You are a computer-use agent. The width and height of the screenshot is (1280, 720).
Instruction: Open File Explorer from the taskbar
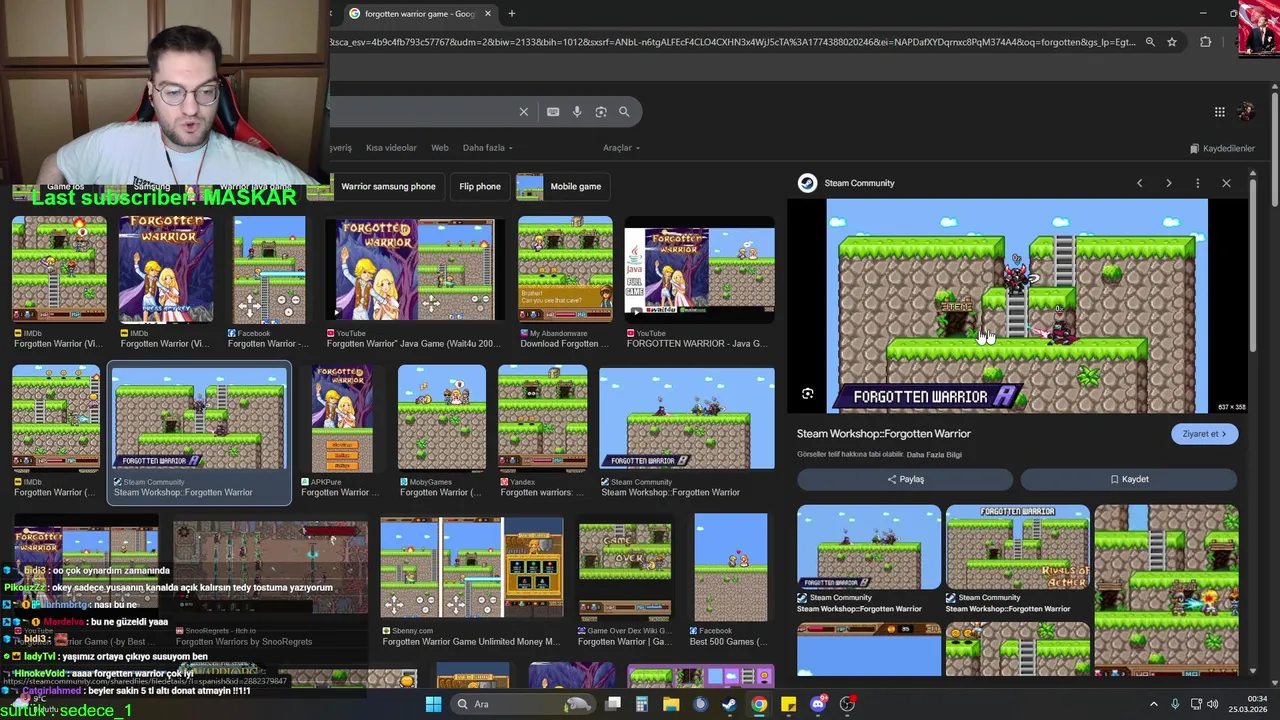pyautogui.click(x=671, y=704)
